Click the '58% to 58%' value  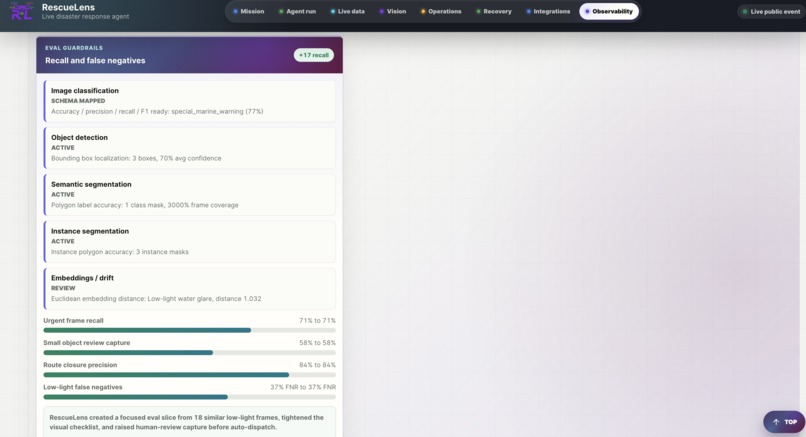click(x=317, y=342)
